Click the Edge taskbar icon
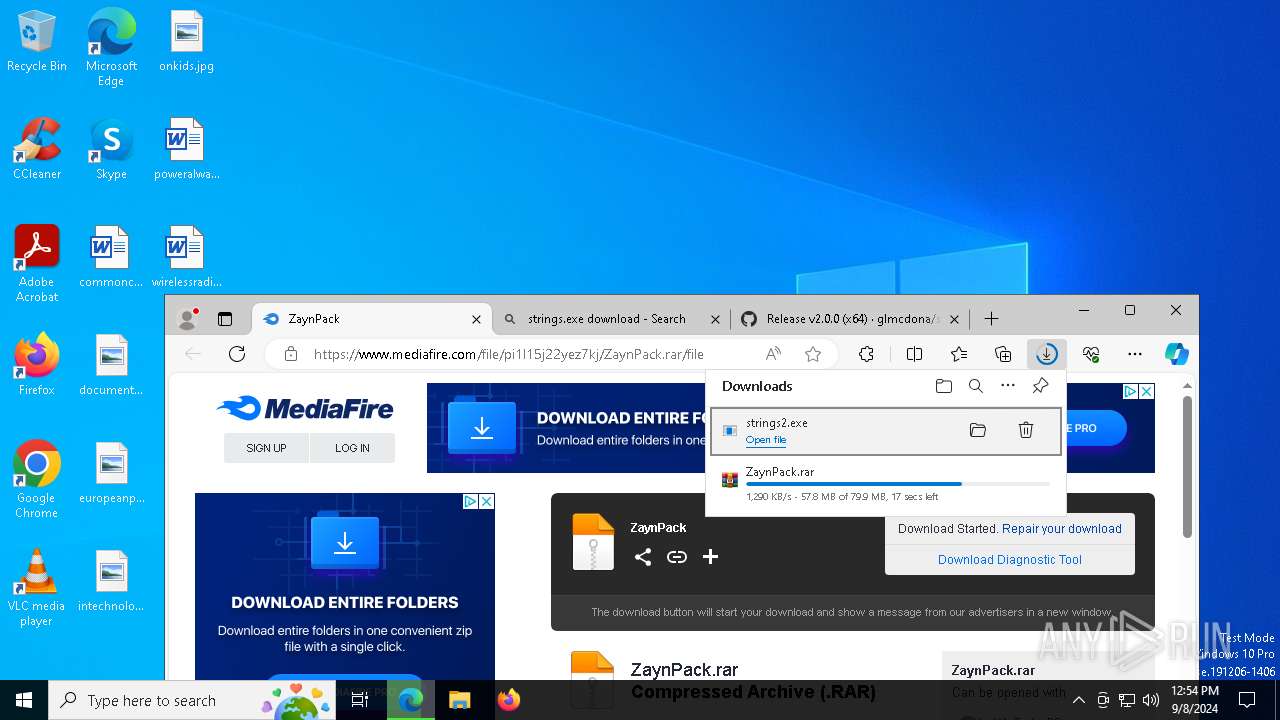Viewport: 1280px width, 720px height. click(410, 700)
